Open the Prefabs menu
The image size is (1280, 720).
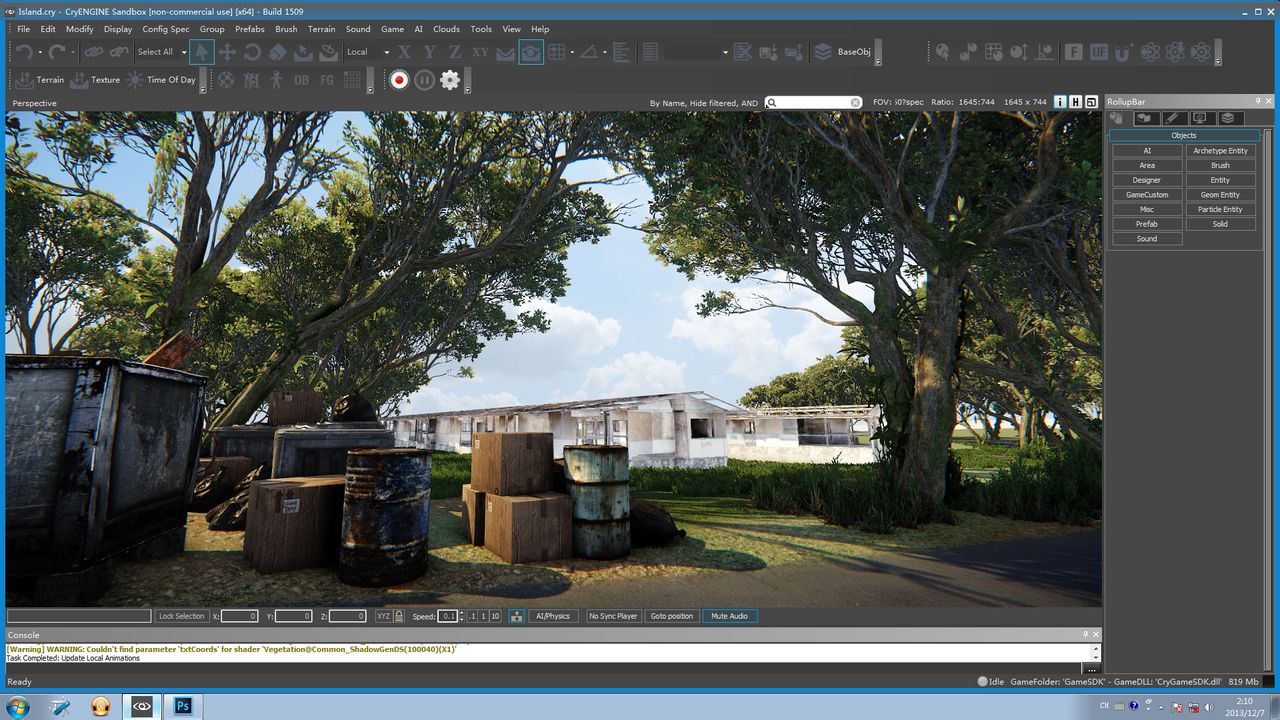click(250, 29)
